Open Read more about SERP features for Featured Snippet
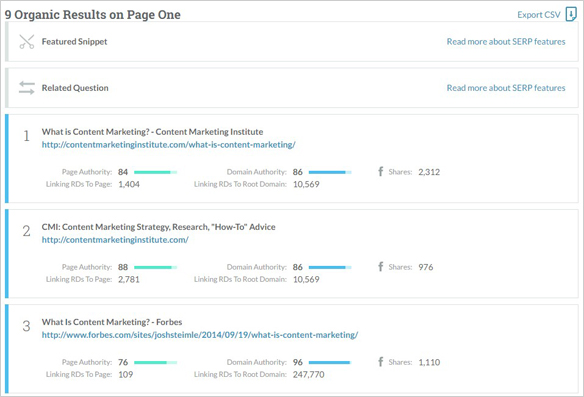This screenshot has width=584, height=397. (506, 41)
